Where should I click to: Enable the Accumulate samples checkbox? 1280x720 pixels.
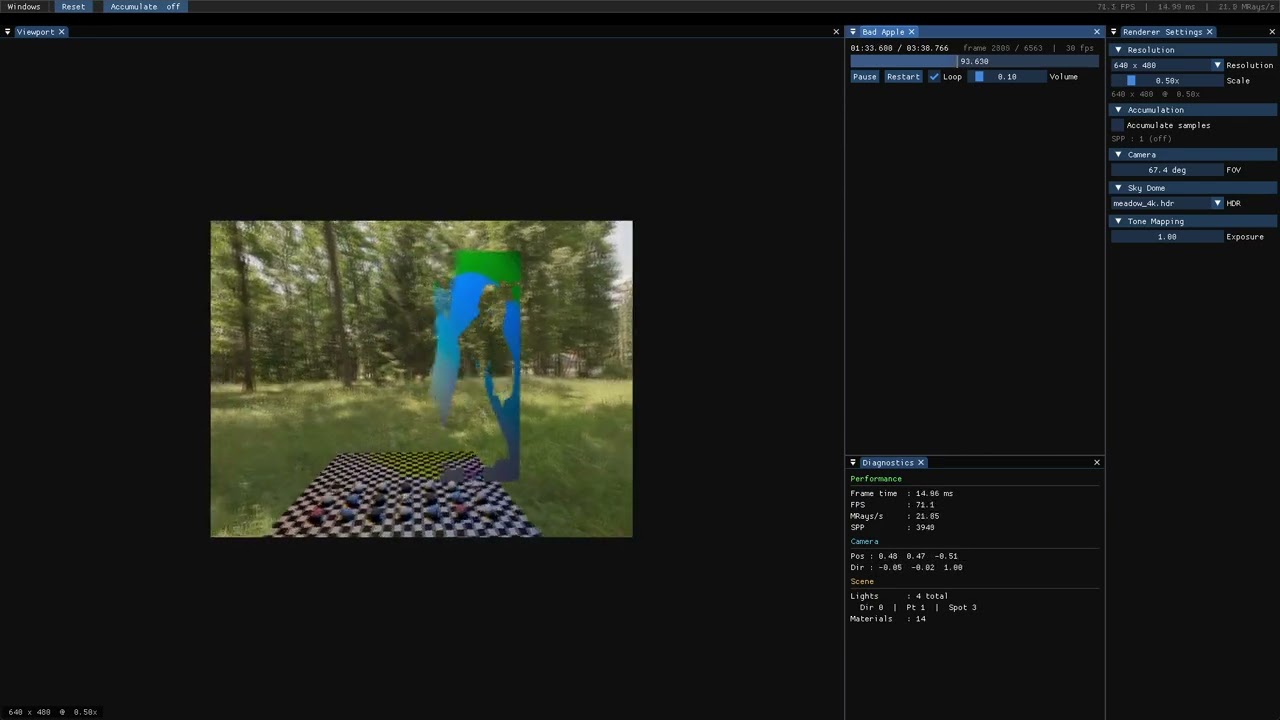click(1118, 125)
